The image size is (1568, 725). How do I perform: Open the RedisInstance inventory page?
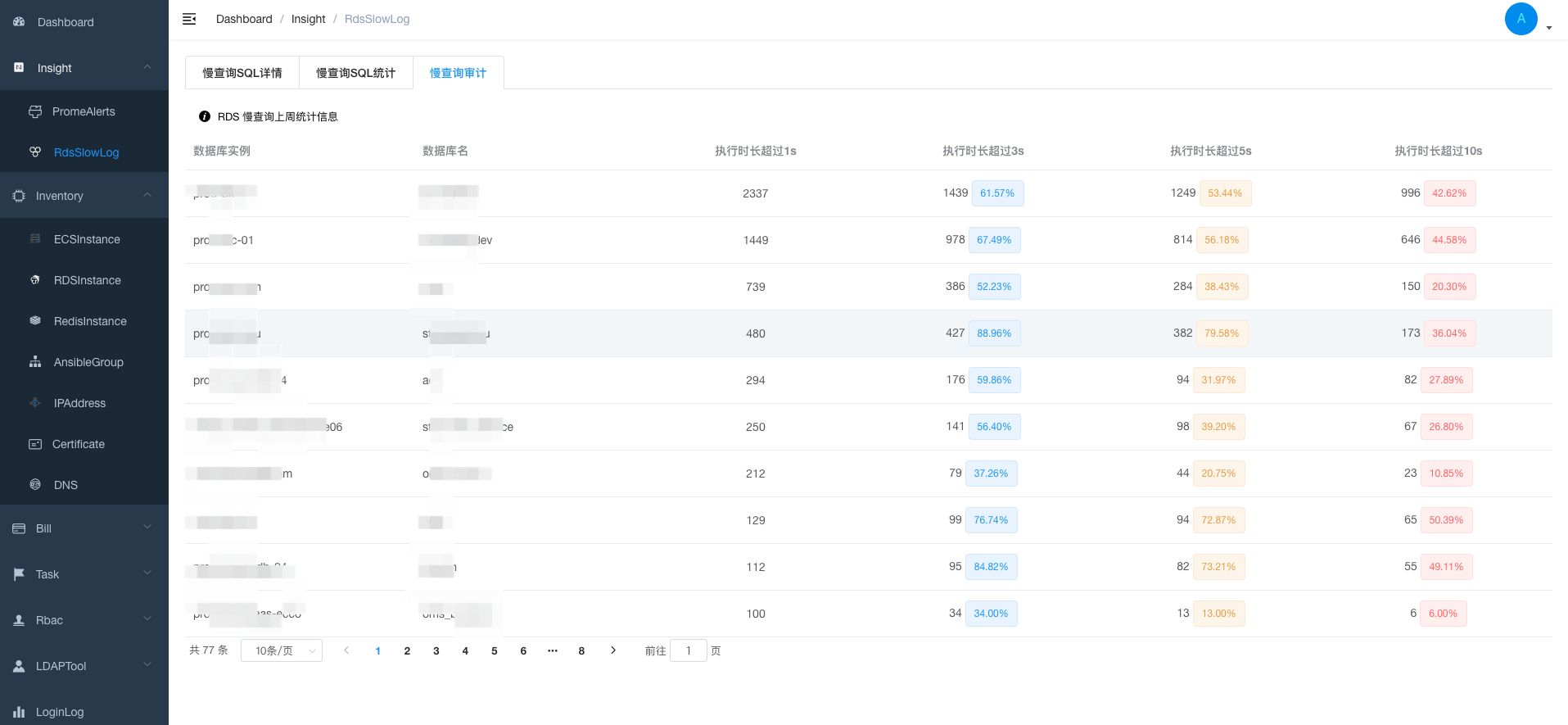click(x=90, y=321)
